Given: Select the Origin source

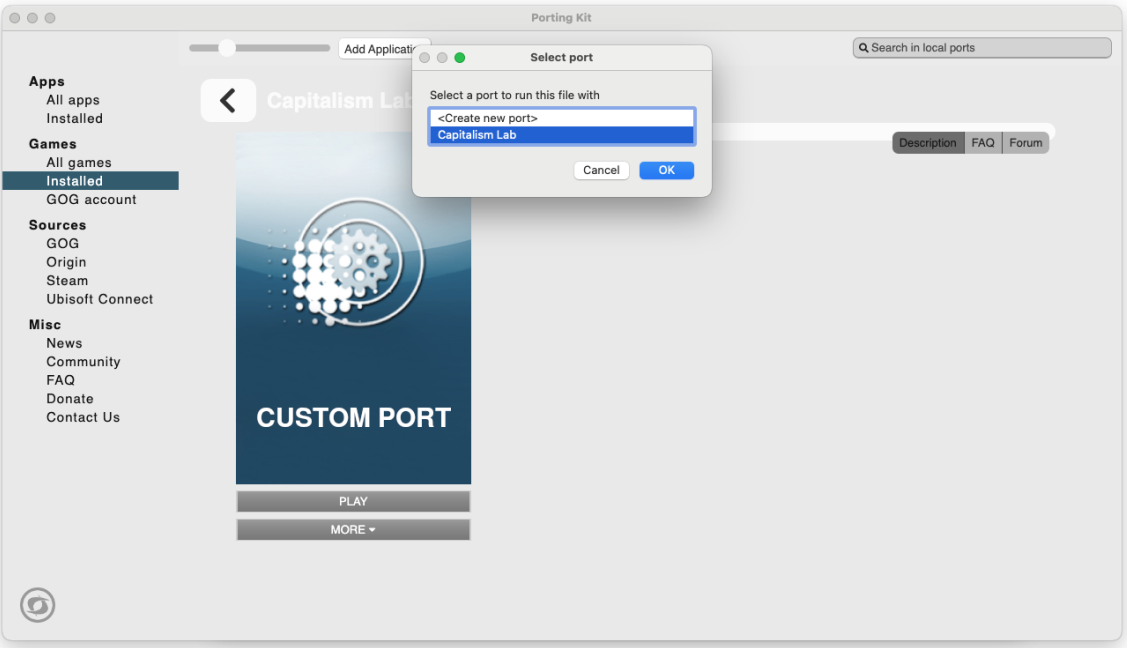Looking at the screenshot, I should (x=66, y=262).
